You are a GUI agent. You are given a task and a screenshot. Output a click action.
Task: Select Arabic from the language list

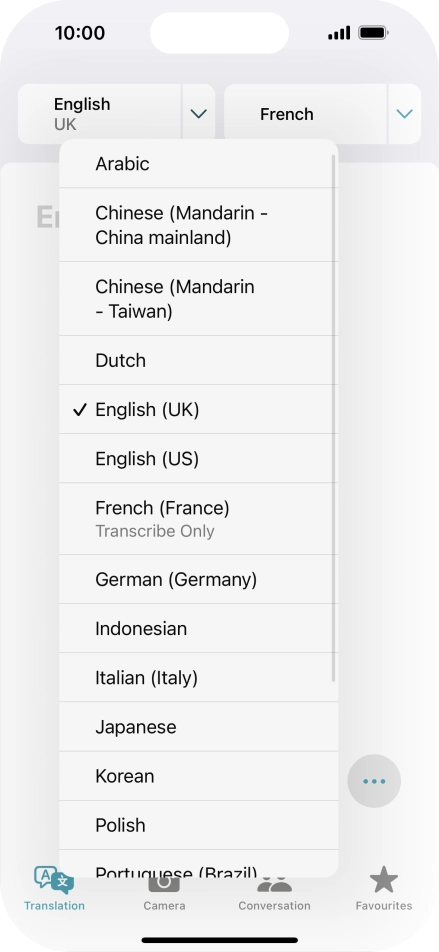coord(198,164)
